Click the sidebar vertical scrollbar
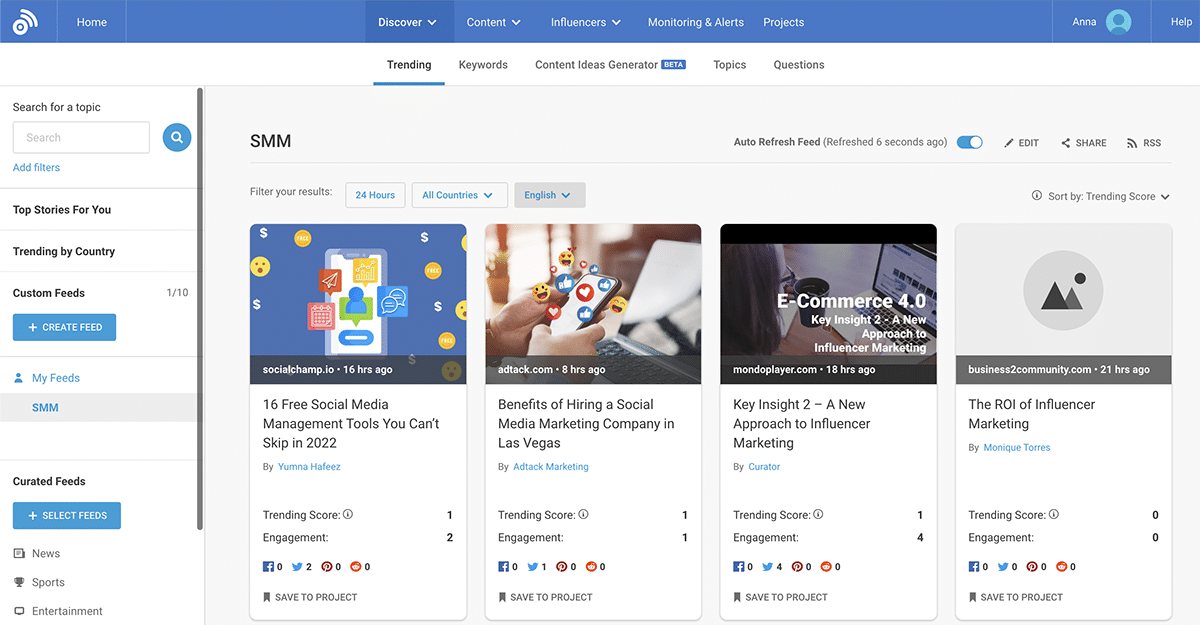This screenshot has height=625, width=1200. 200,308
